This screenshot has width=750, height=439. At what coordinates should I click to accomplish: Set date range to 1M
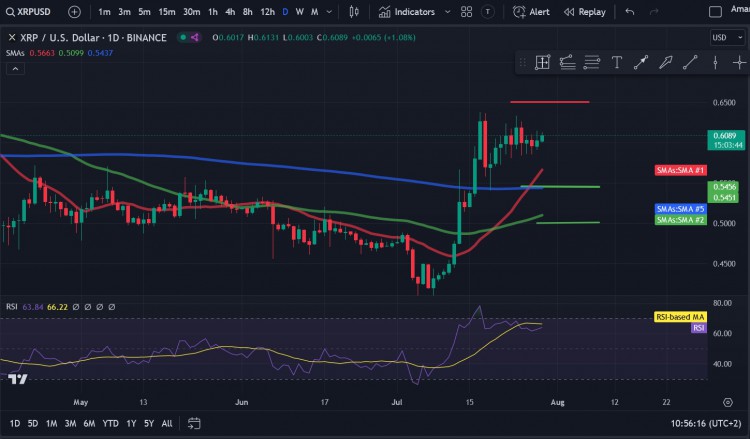click(x=51, y=423)
